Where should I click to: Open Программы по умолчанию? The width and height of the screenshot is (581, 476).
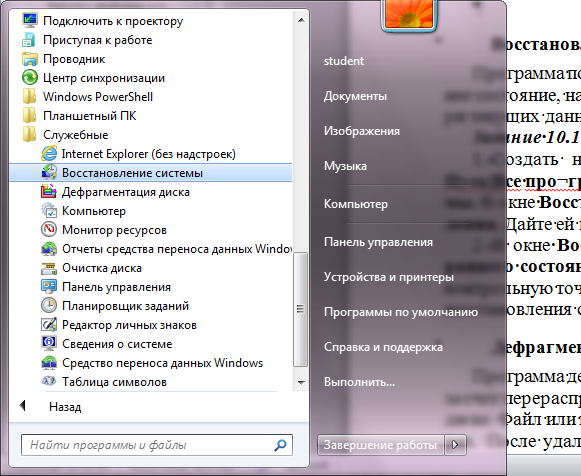point(401,312)
